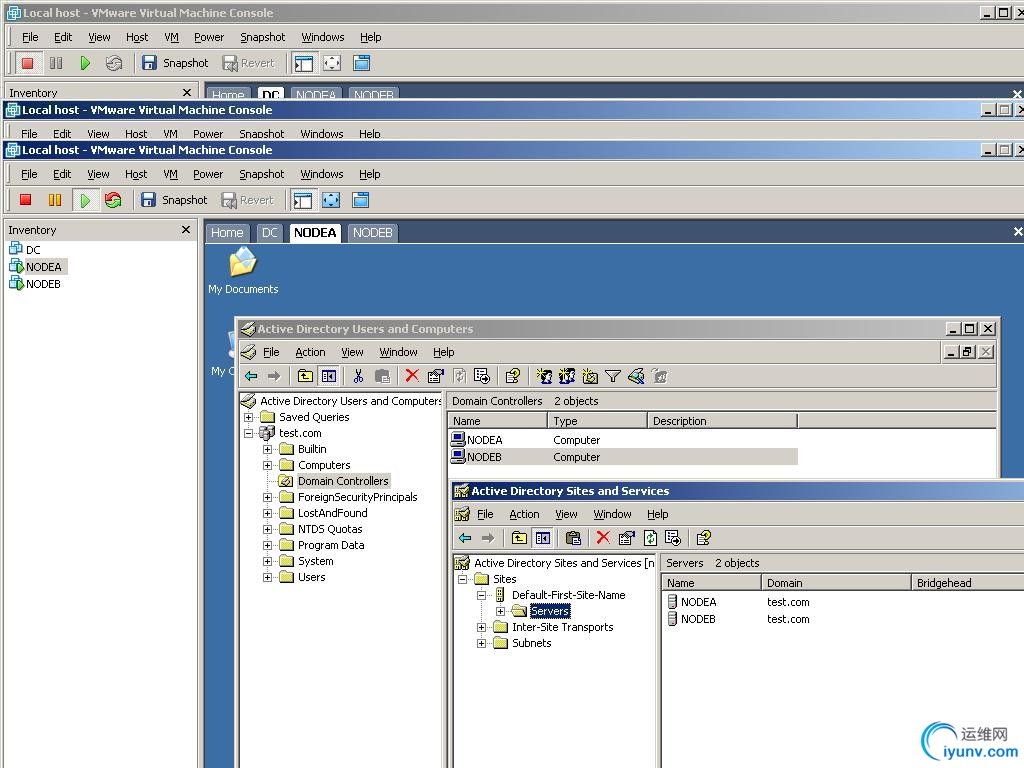Click Create new user icon in AD Users toolbar
1024x768 pixels.
click(544, 376)
